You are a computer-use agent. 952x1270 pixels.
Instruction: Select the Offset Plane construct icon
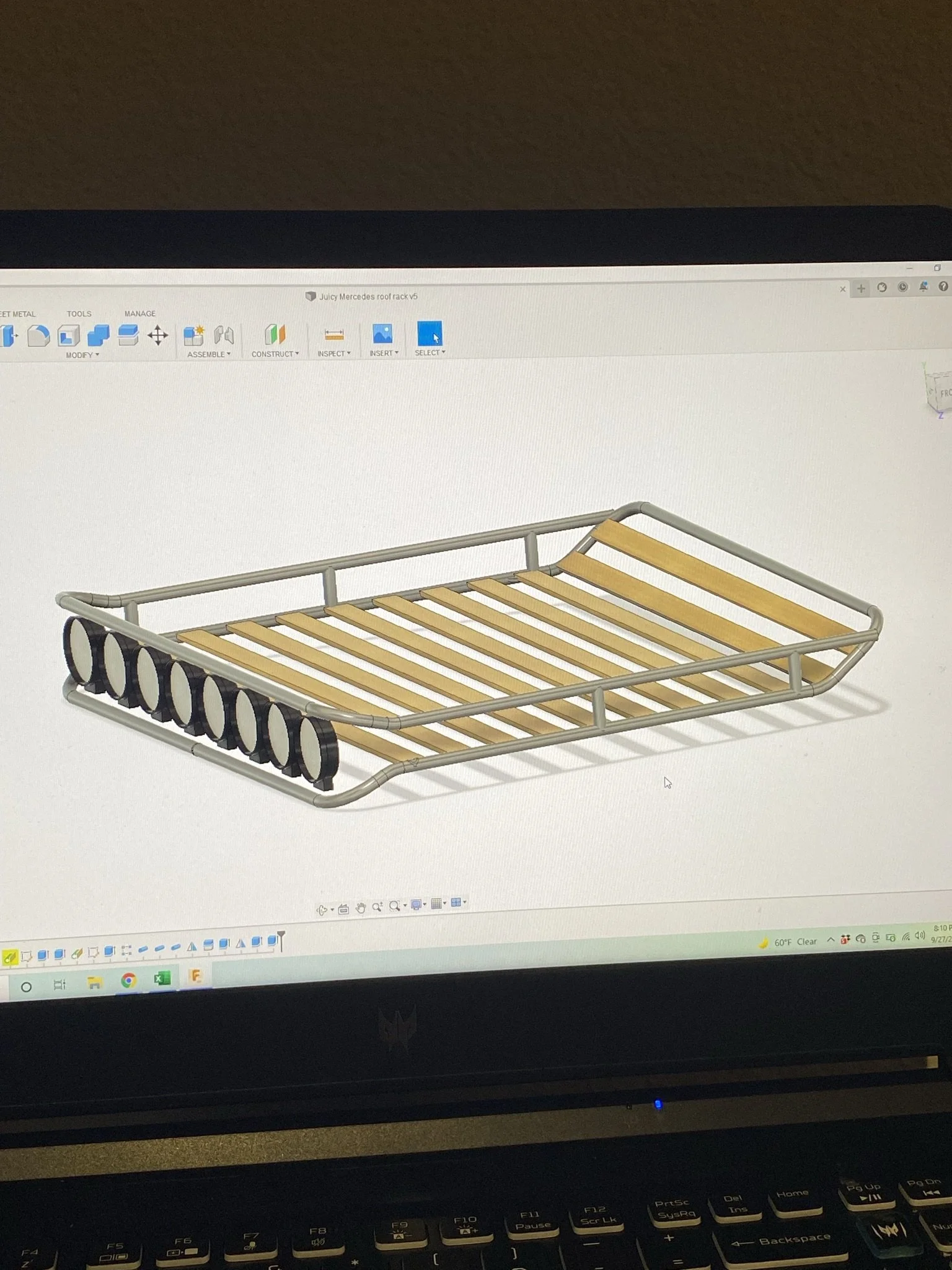tap(275, 334)
